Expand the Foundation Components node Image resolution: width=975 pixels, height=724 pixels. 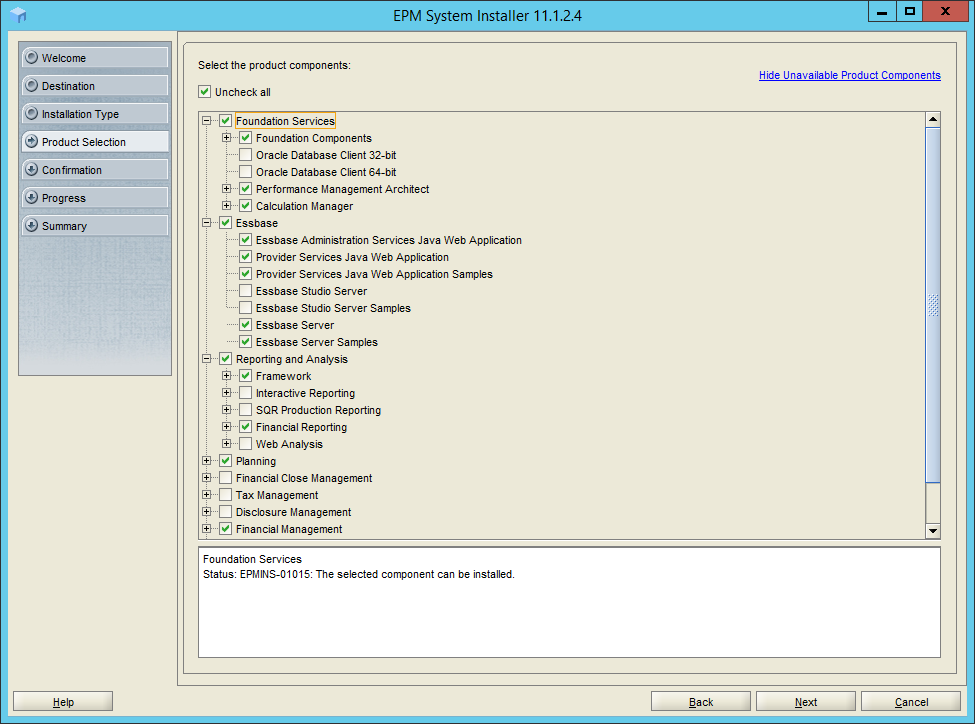pos(226,137)
